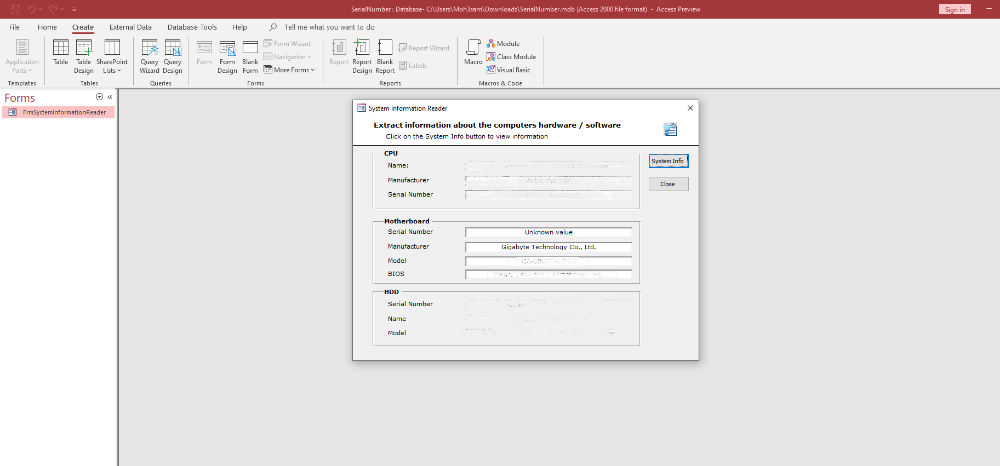Click the Gigabyte Technology manufacturer field

[x=548, y=247]
